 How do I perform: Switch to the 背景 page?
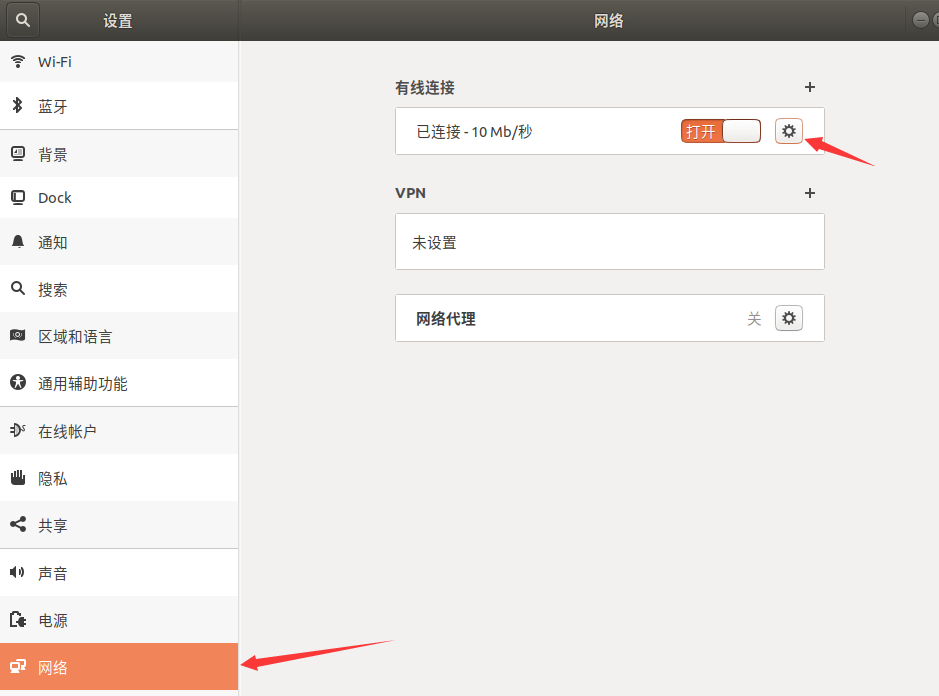(x=119, y=154)
